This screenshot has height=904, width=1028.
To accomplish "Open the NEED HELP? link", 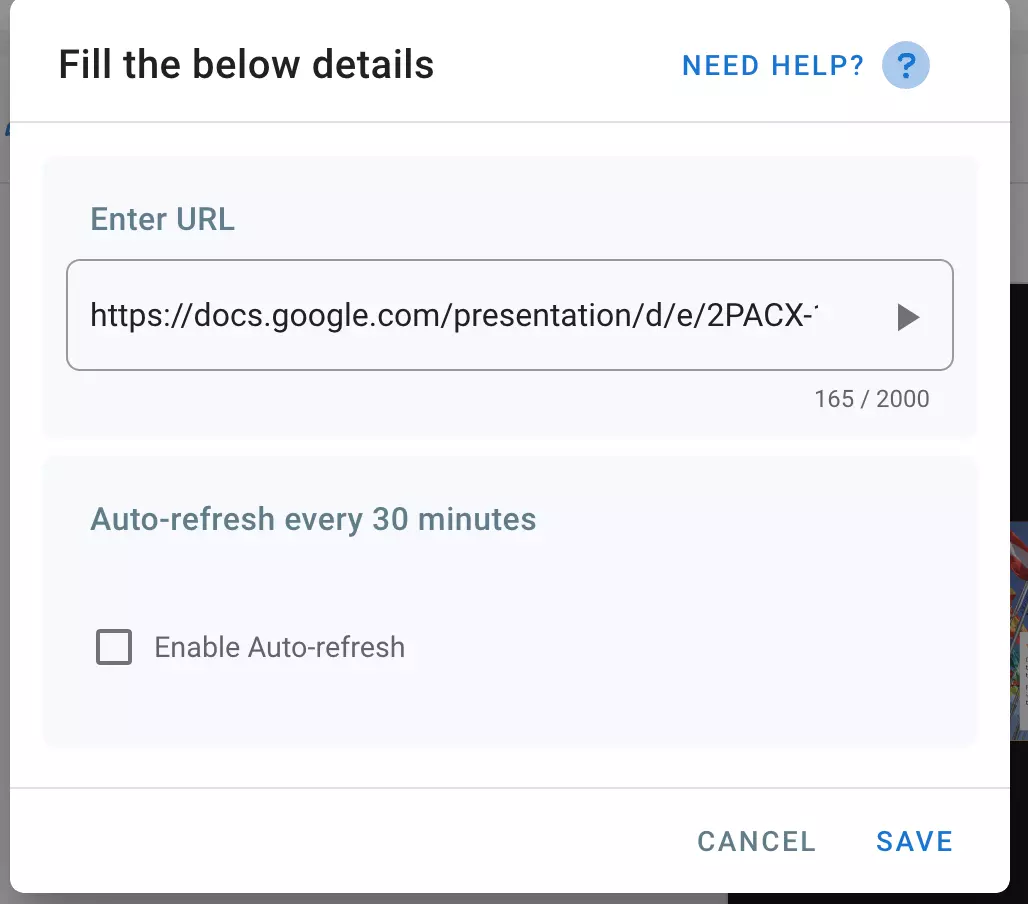I will [x=772, y=67].
